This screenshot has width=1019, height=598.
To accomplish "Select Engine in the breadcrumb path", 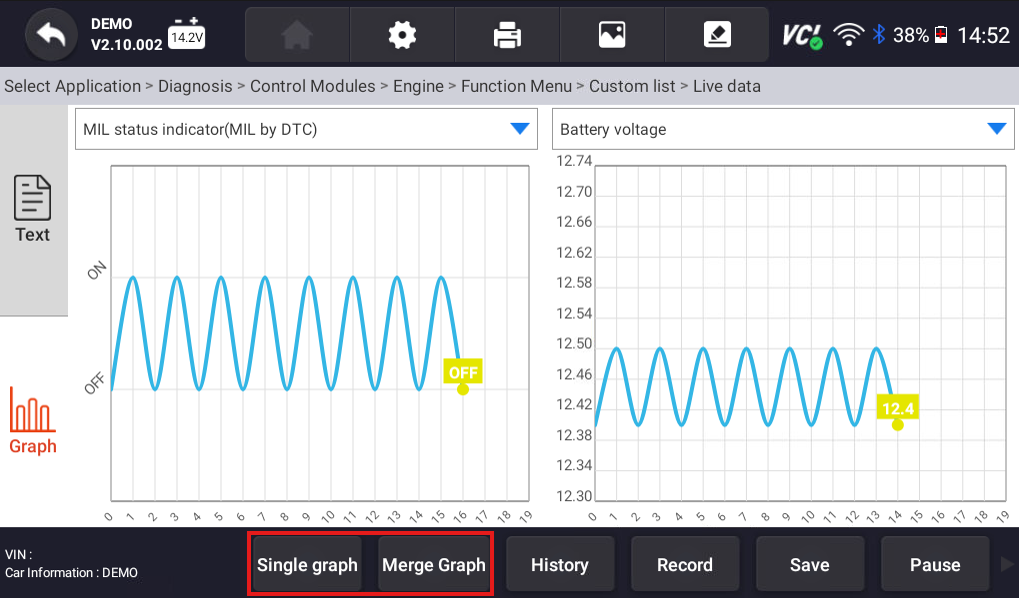I will coord(418,86).
